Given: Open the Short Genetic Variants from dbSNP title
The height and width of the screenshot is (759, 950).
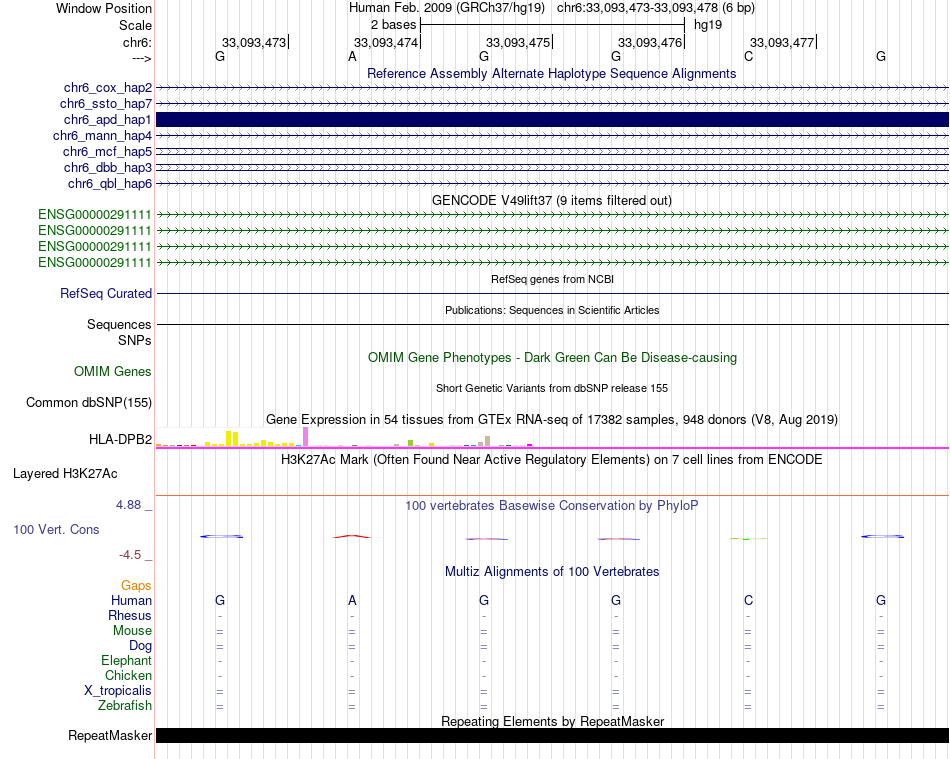Looking at the screenshot, I should 552,388.
